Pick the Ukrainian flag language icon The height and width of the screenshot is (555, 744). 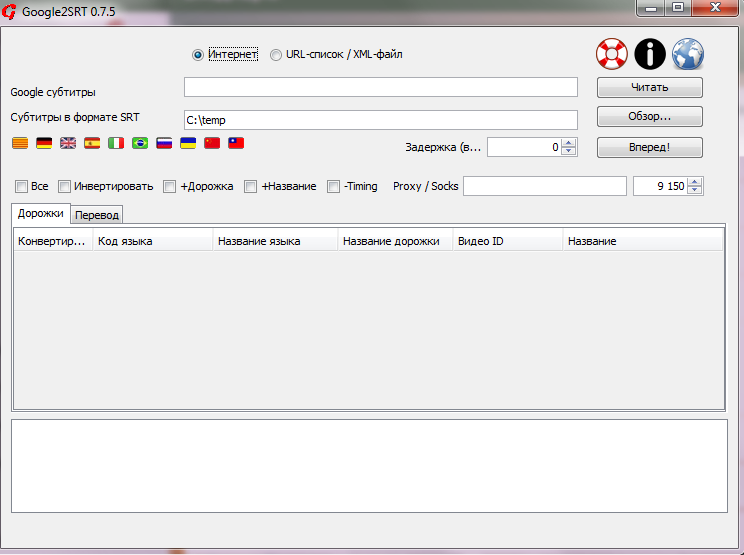click(x=188, y=143)
